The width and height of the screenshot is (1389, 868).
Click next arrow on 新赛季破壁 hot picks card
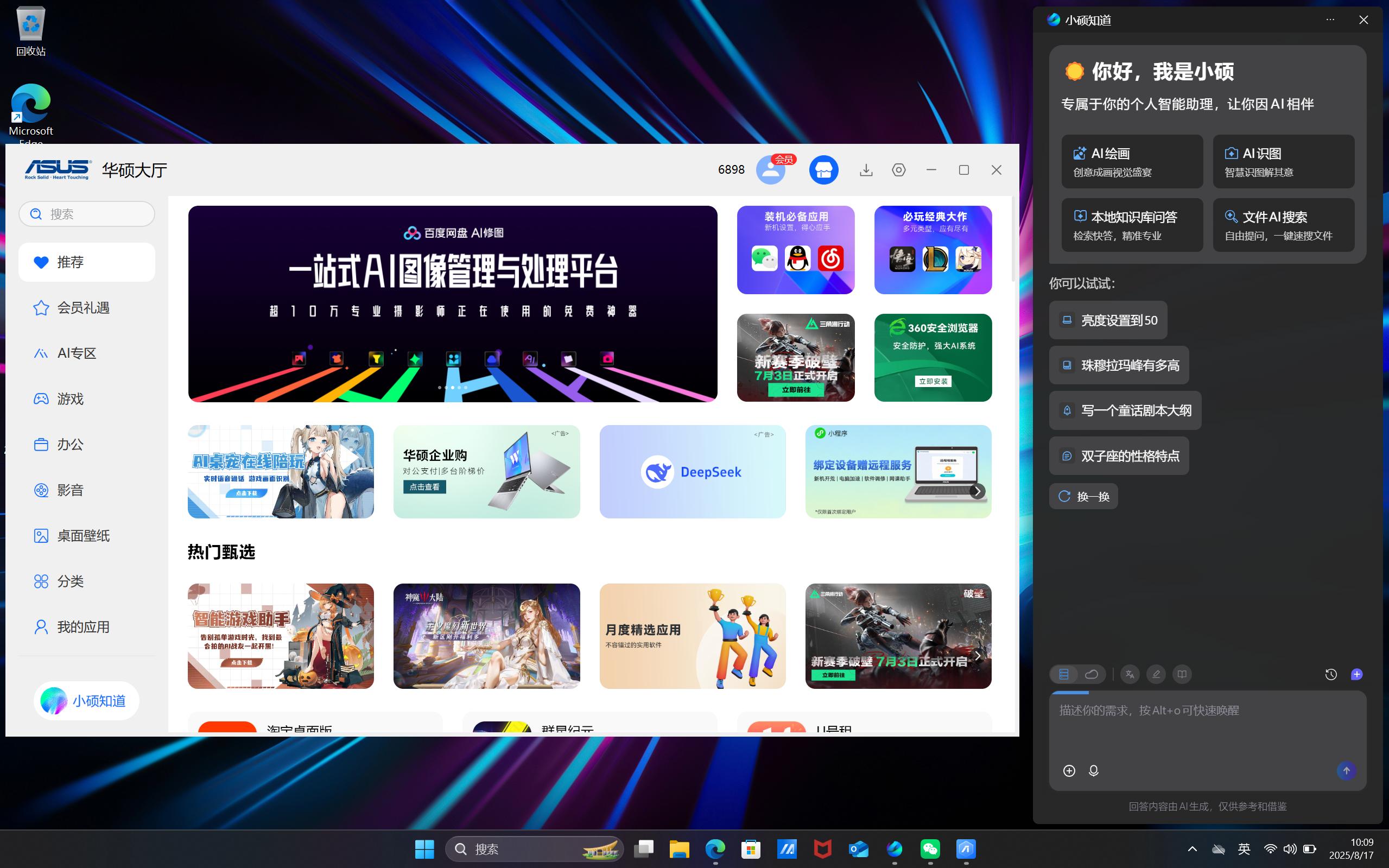[978, 655]
